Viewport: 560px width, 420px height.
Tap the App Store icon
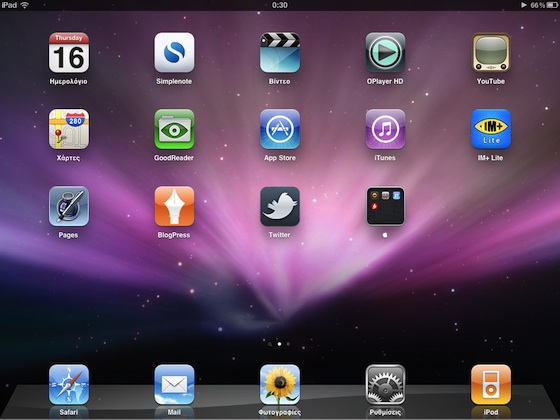coord(280,129)
